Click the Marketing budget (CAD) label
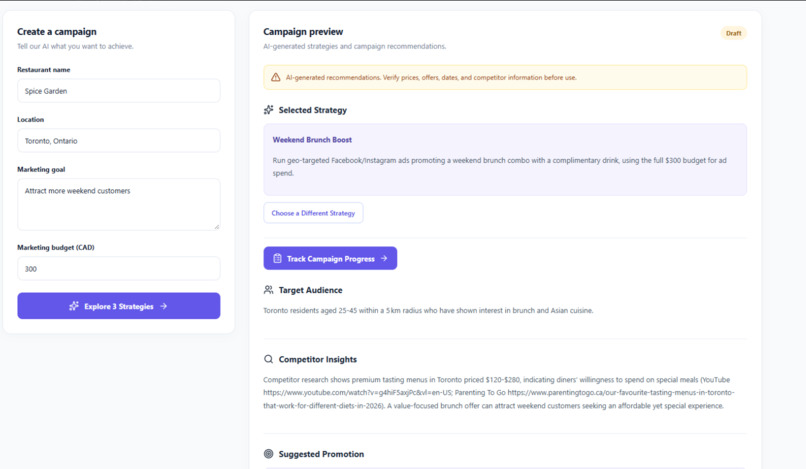Image resolution: width=806 pixels, height=469 pixels. coord(56,247)
